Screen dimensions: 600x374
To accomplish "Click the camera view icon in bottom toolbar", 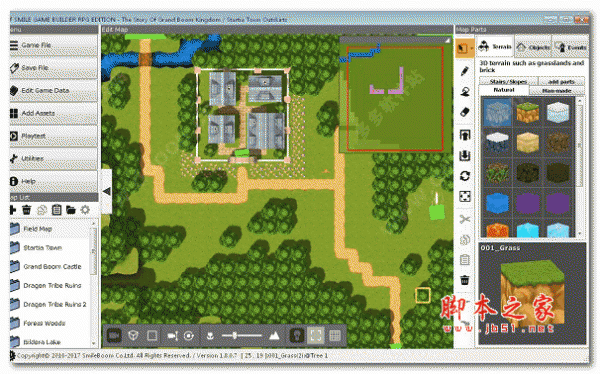I will (x=114, y=336).
